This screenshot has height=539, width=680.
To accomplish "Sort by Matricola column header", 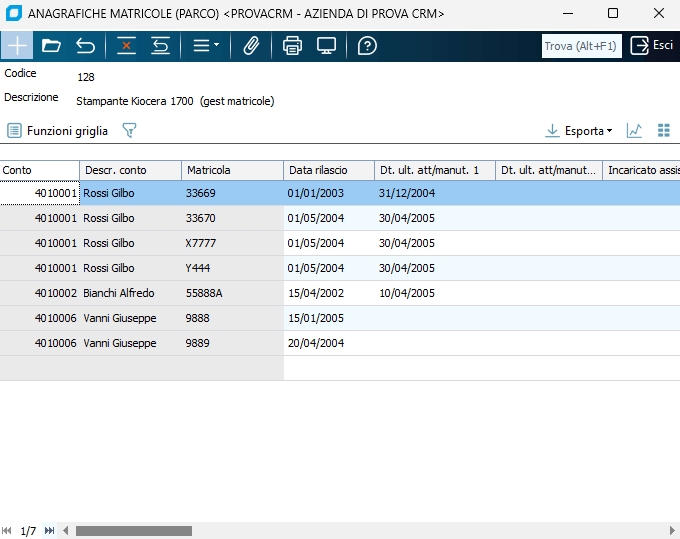I will 231,170.
